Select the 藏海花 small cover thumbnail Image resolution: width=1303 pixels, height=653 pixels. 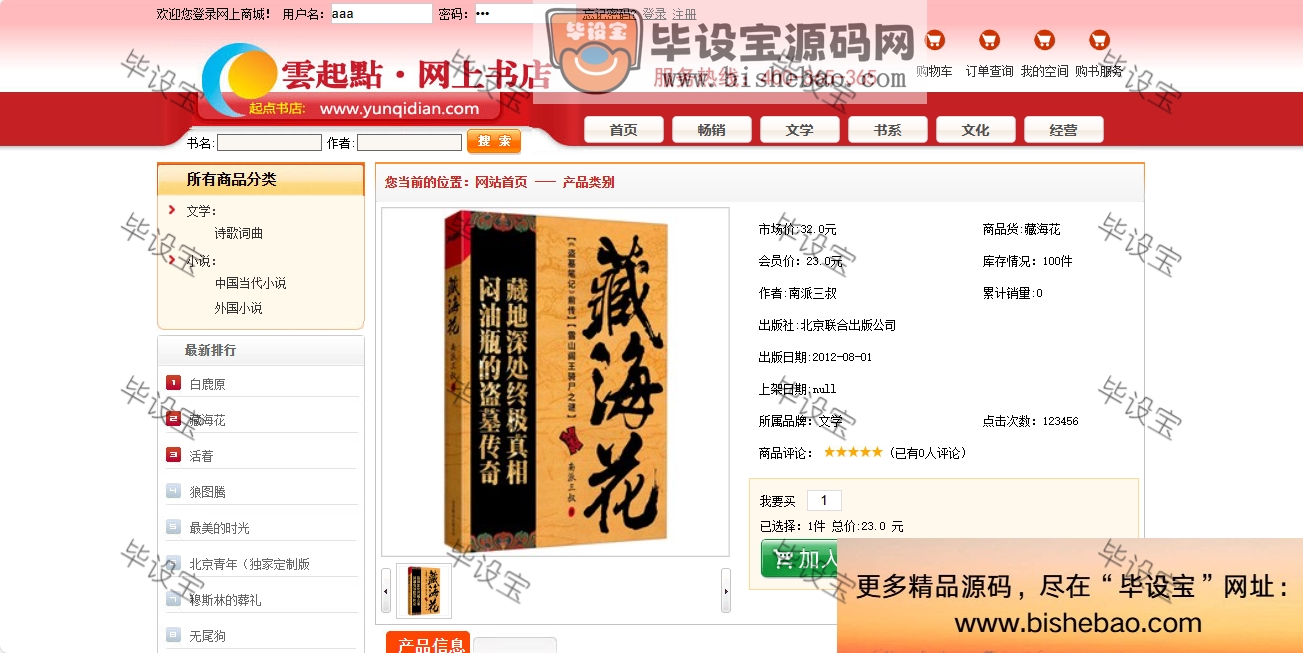(424, 591)
